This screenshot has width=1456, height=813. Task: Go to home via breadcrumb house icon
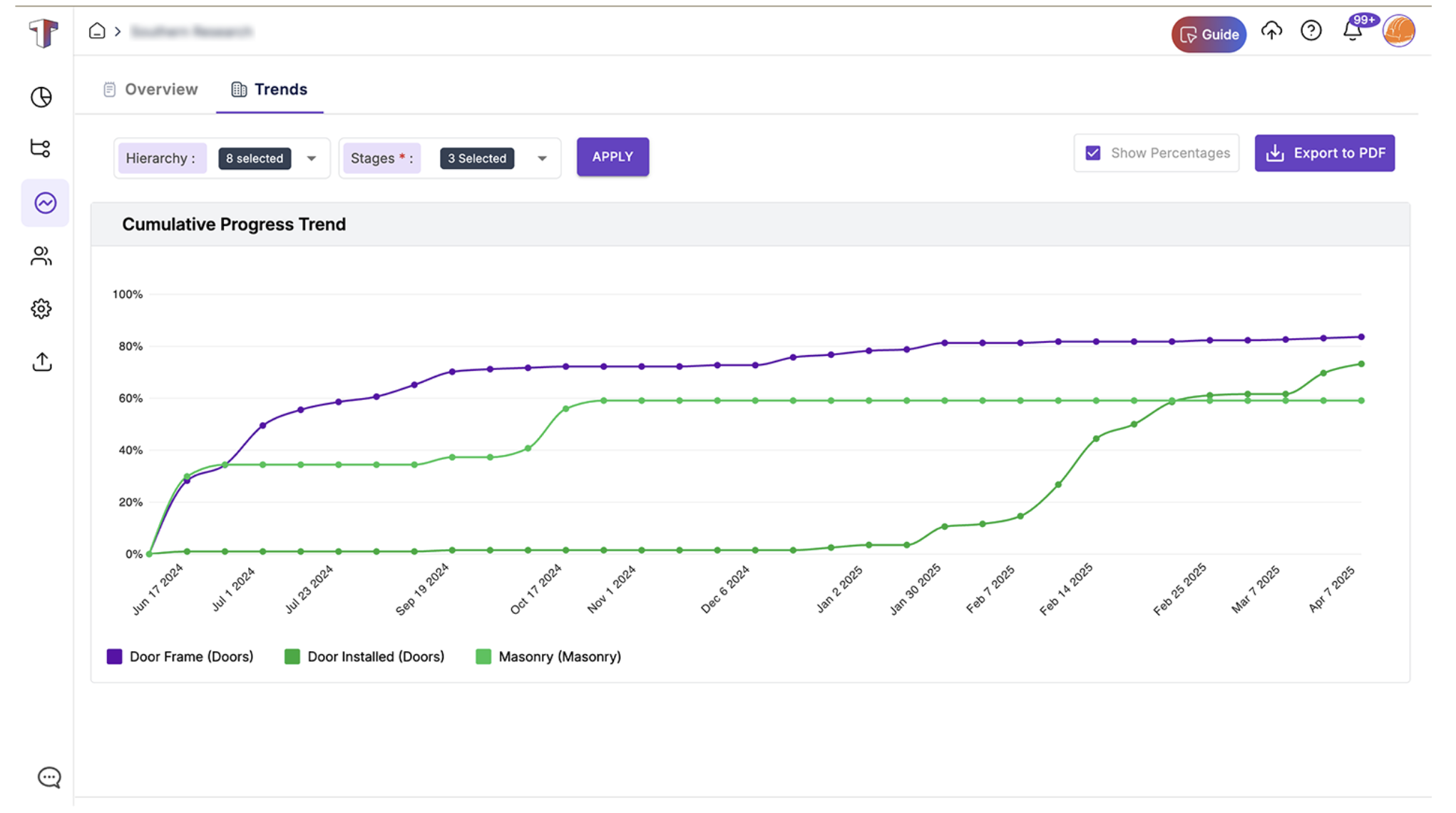[97, 31]
